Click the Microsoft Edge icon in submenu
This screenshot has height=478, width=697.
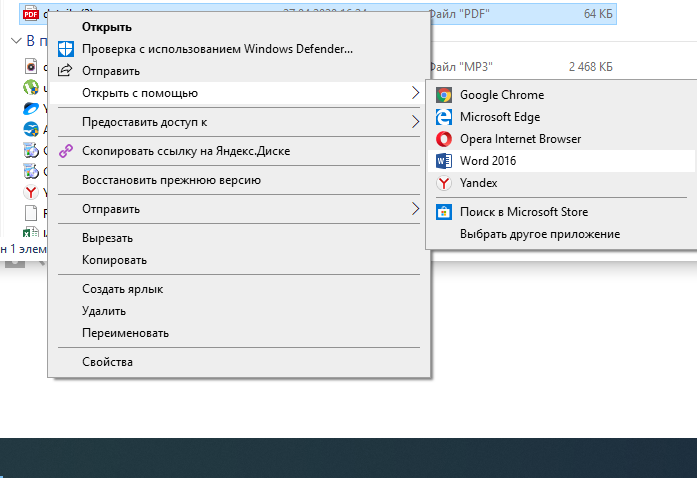444,117
